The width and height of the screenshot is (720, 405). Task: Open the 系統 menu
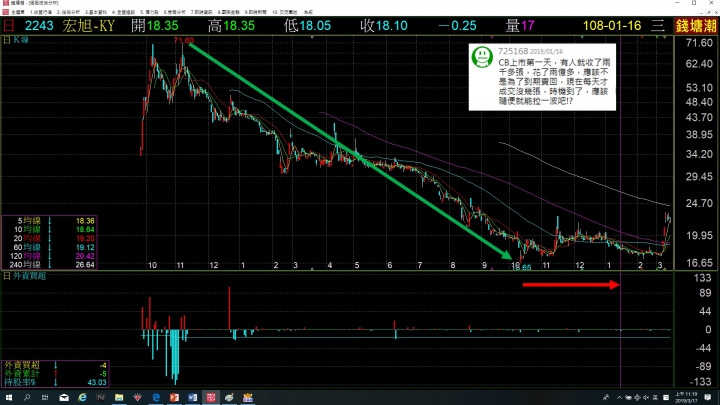pos(308,12)
